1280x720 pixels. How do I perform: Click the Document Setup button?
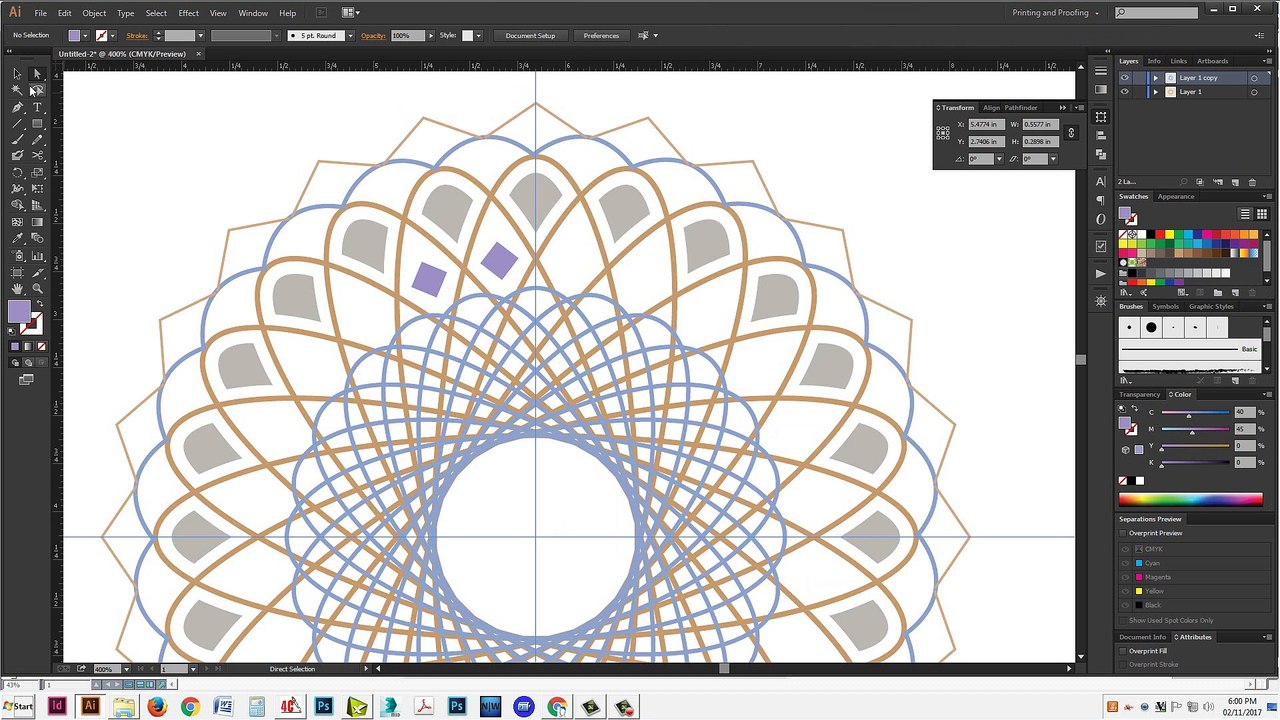coord(530,36)
